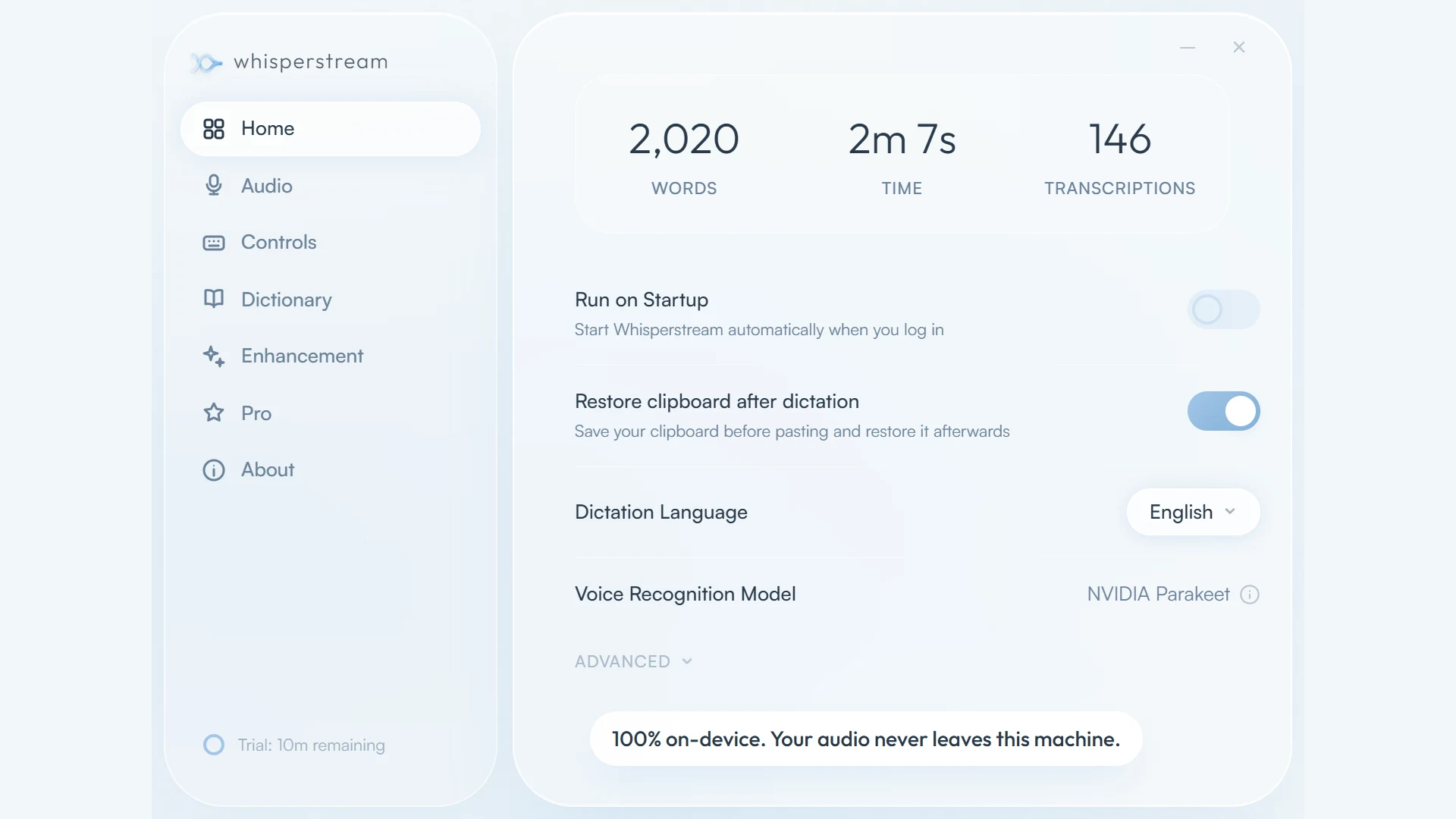Click the info icon beside NVIDIA Parakeet
Screen dimensions: 1456x819
click(x=1250, y=595)
